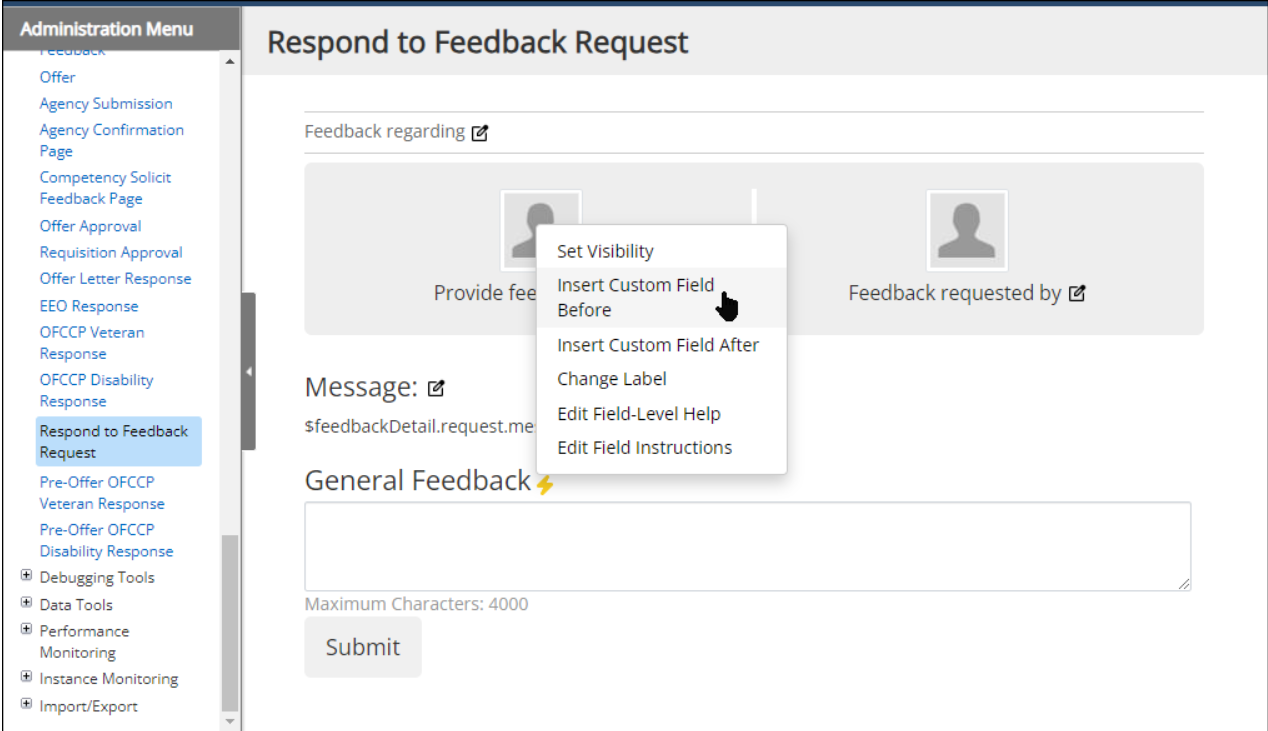1268x731 pixels.
Task: Click the sidebar scrollbar down arrow
Action: (230, 720)
